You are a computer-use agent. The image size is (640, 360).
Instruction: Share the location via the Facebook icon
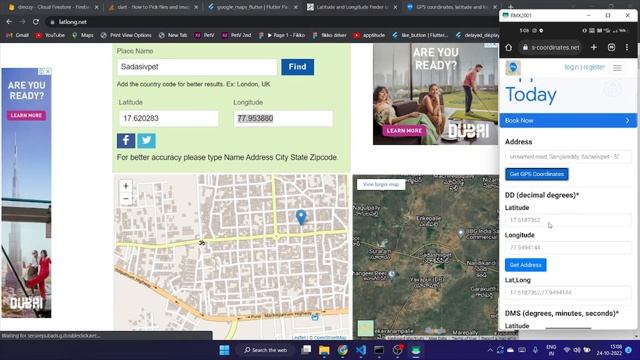[126, 140]
